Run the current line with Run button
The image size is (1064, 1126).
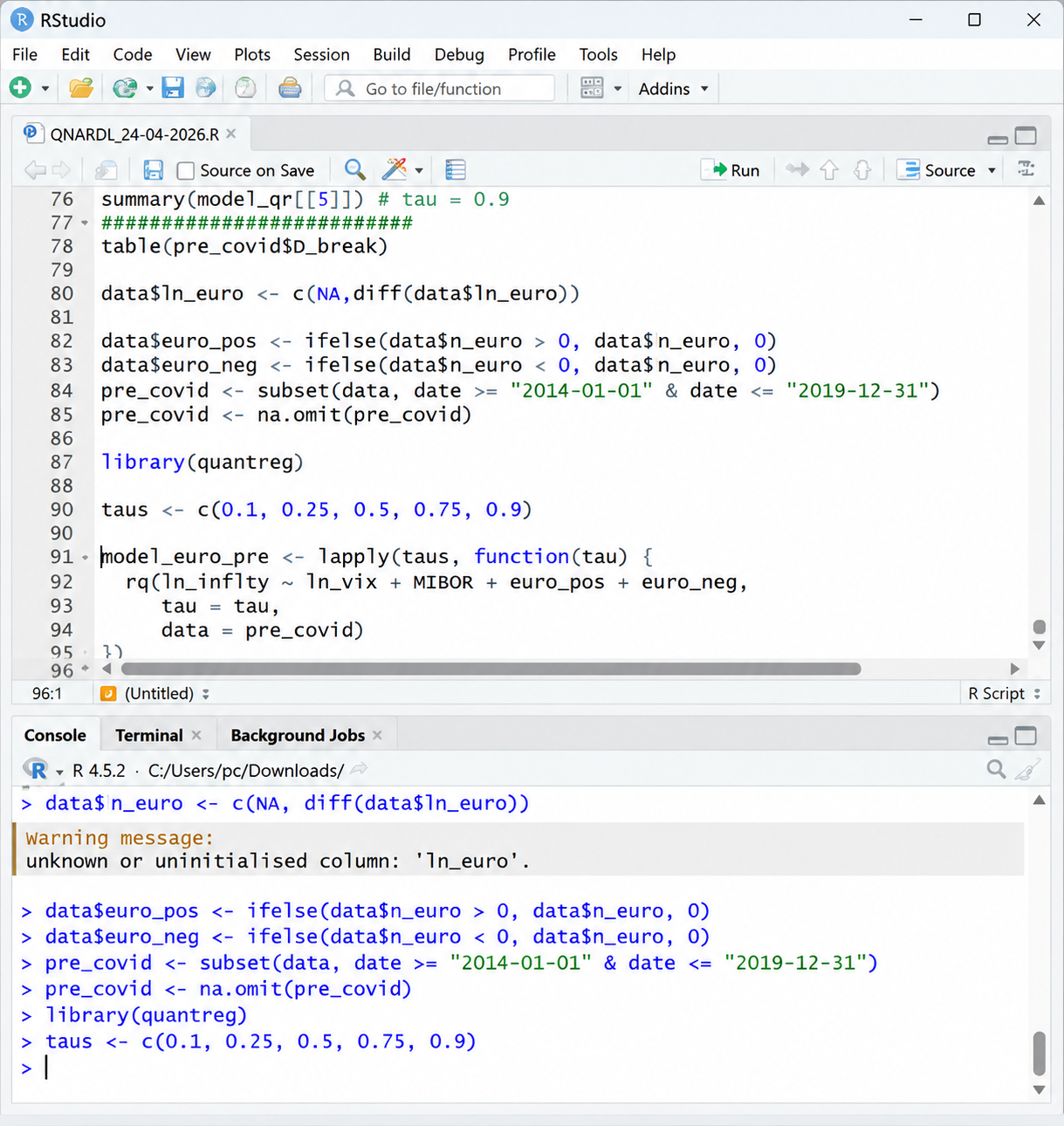pos(731,170)
